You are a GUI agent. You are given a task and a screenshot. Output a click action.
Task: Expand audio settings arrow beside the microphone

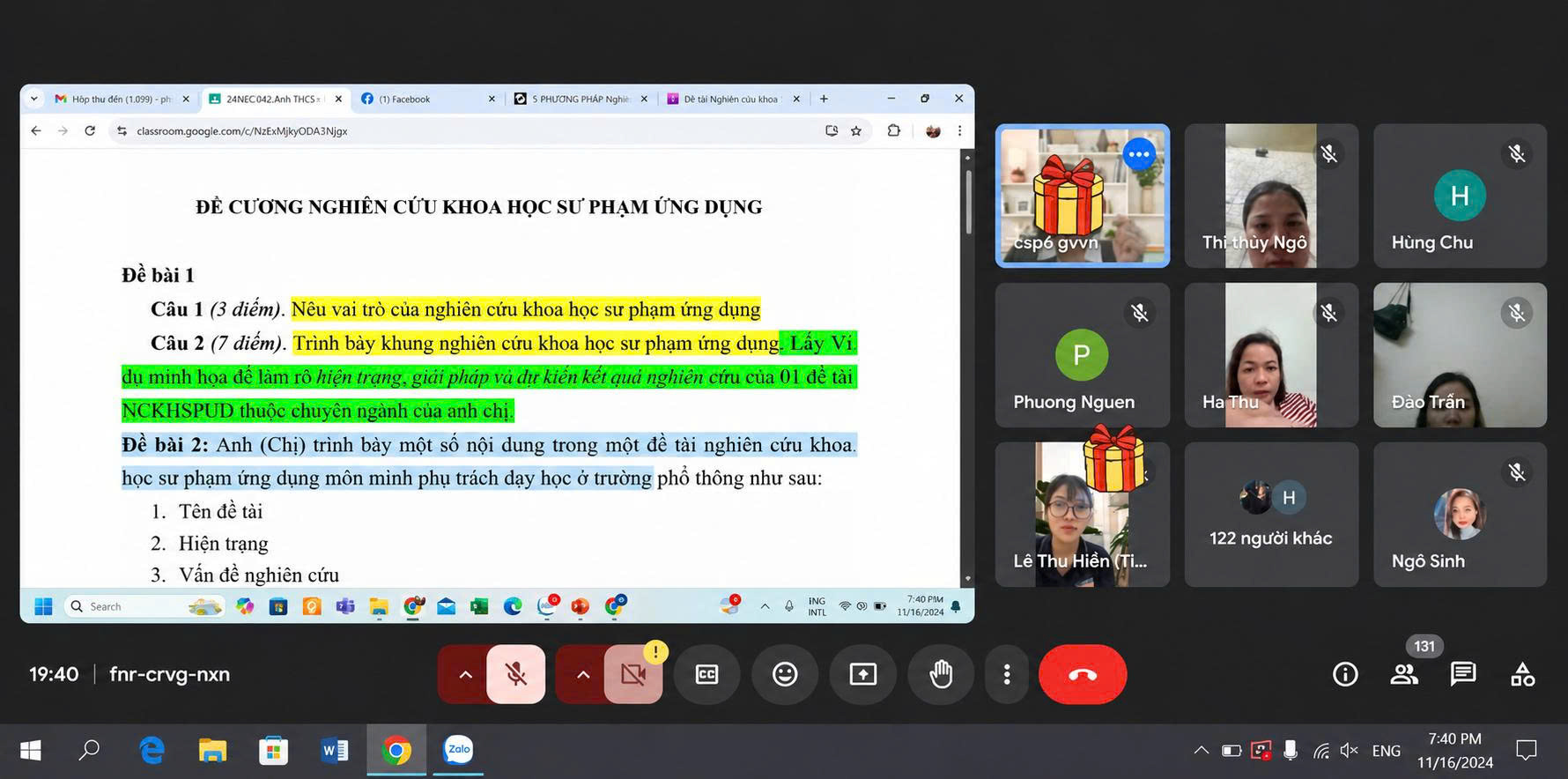[465, 674]
